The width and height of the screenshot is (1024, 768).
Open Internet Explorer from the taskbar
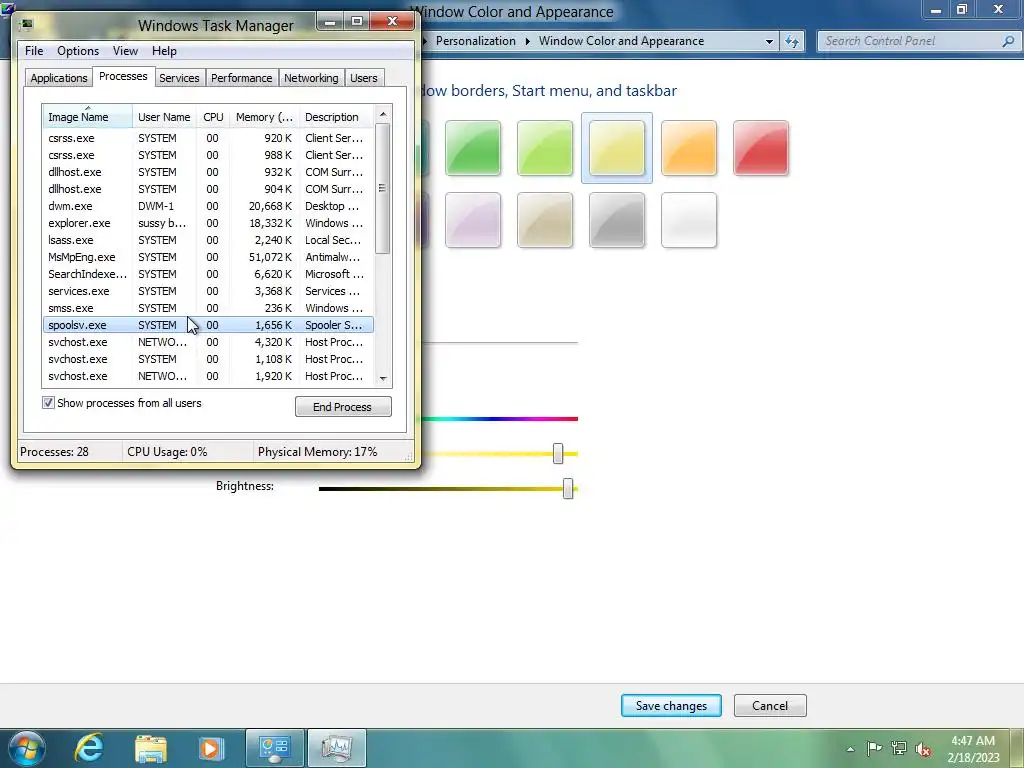(x=89, y=748)
